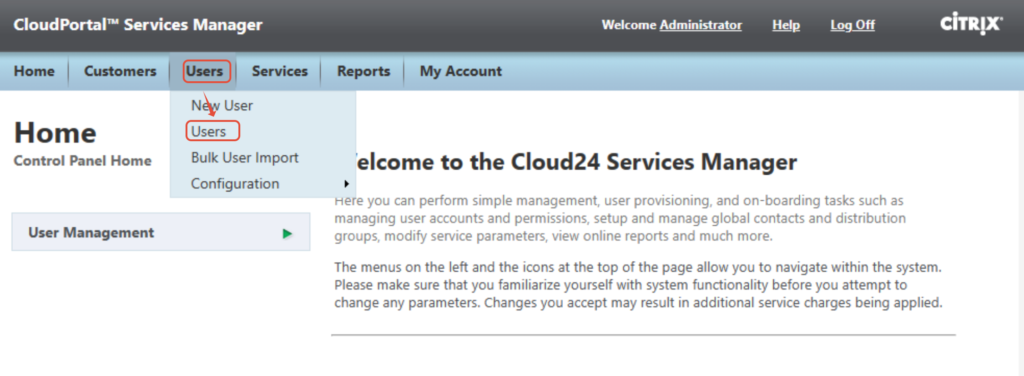Screen dimensions: 1024x376
Task: Select New User from the dropdown
Action: click(221, 105)
